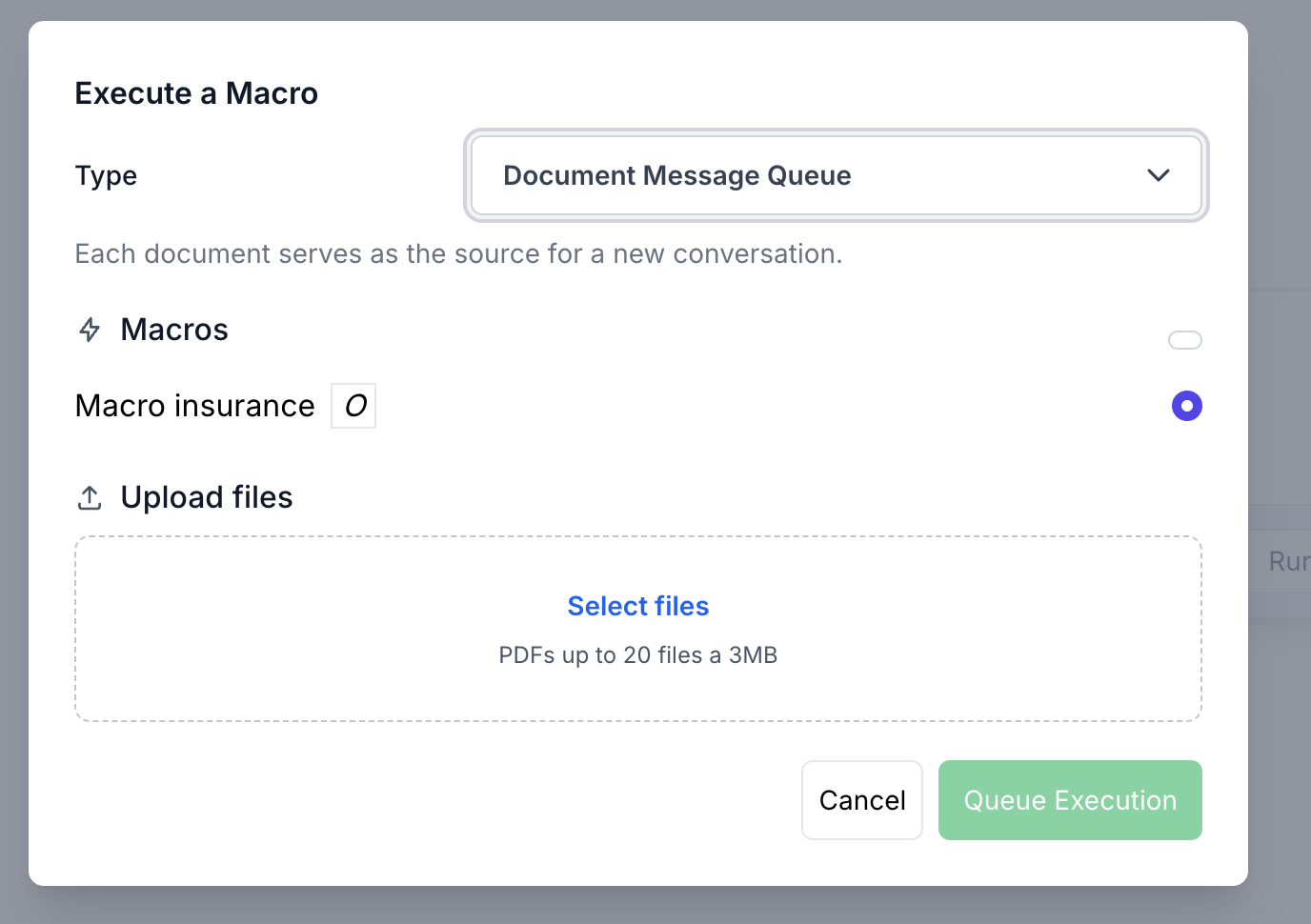
Task: Click the Queue Execution button
Action: pos(1070,800)
